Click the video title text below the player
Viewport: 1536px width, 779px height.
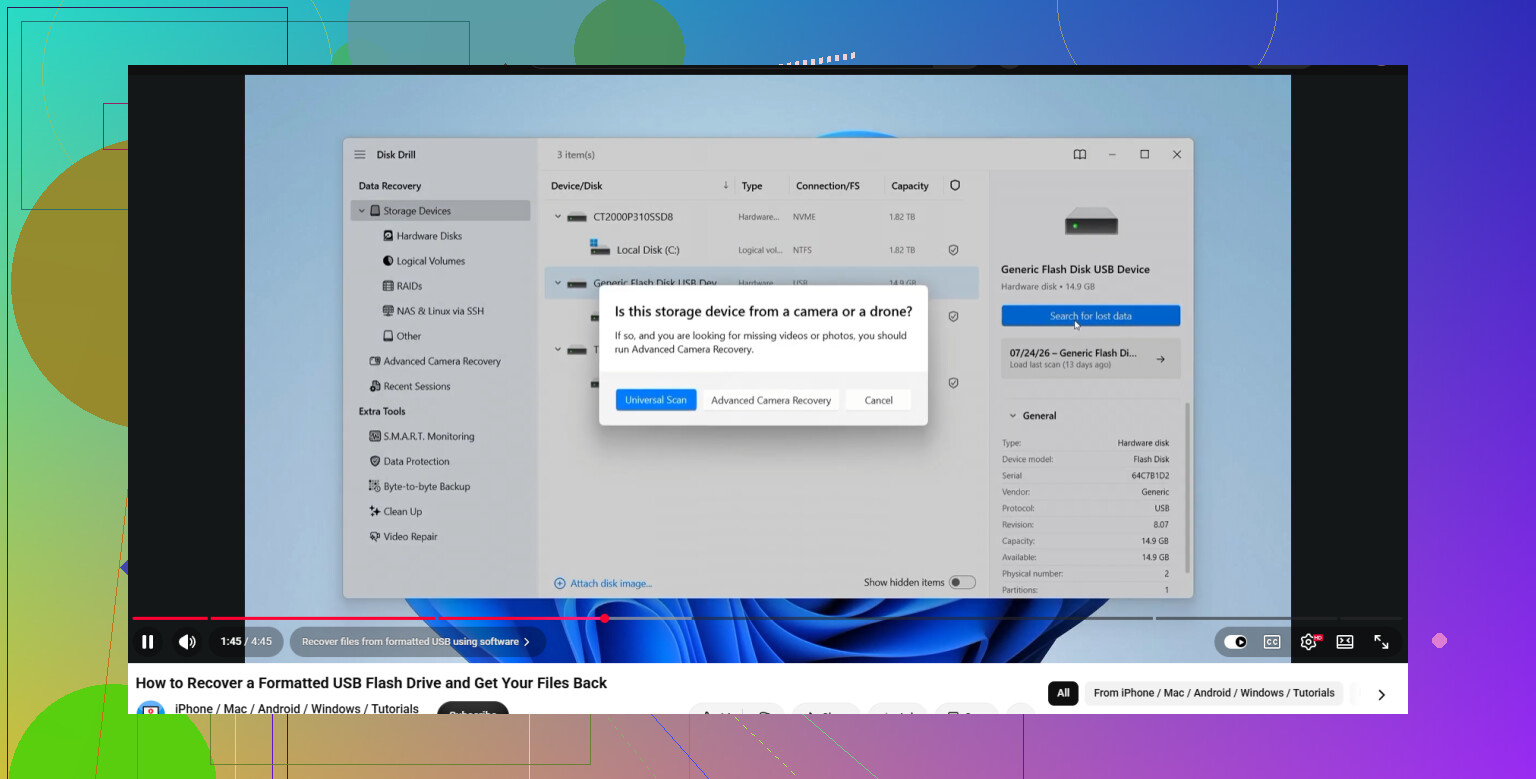(x=372, y=683)
